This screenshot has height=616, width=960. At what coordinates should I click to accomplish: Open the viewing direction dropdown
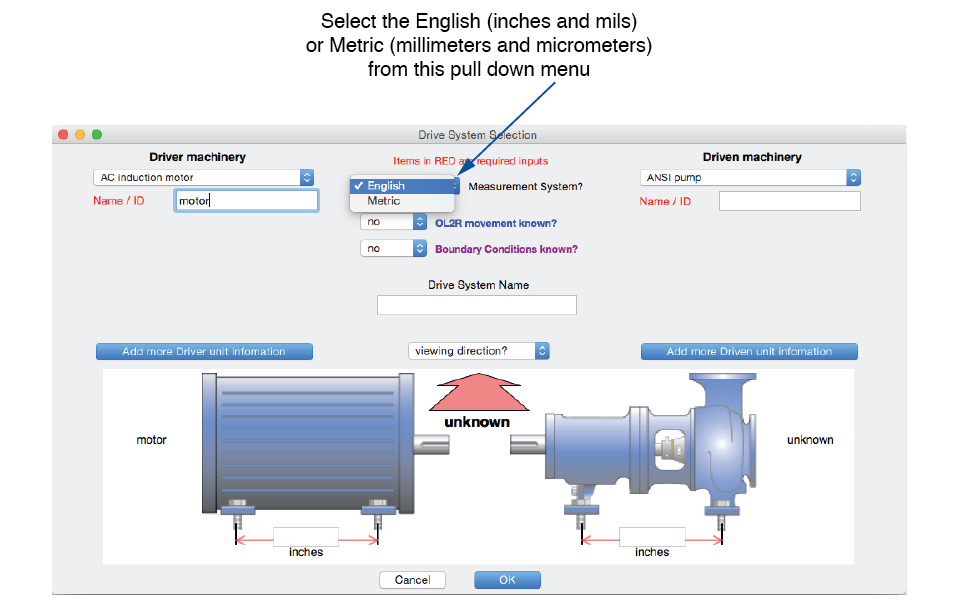tap(478, 351)
